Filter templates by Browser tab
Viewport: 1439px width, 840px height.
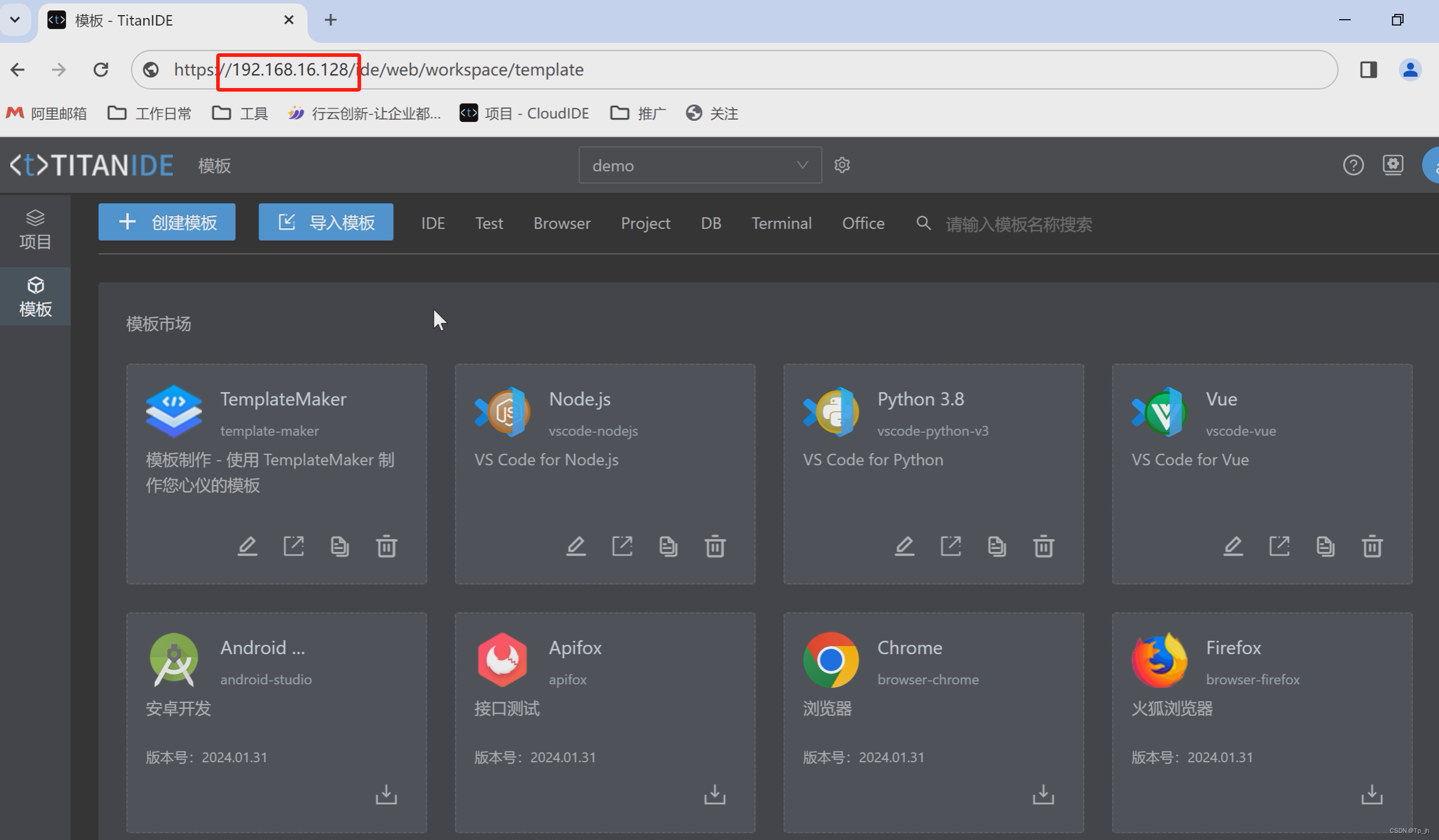pos(562,223)
